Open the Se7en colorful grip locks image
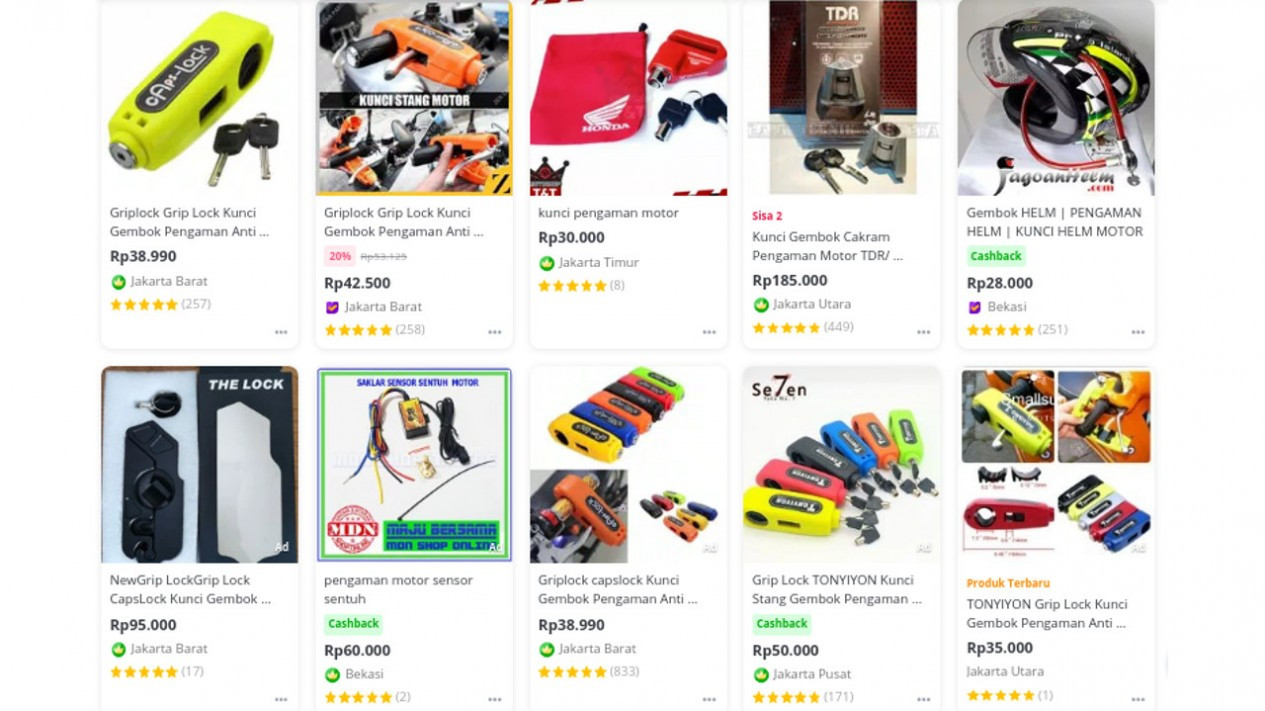 (x=842, y=464)
